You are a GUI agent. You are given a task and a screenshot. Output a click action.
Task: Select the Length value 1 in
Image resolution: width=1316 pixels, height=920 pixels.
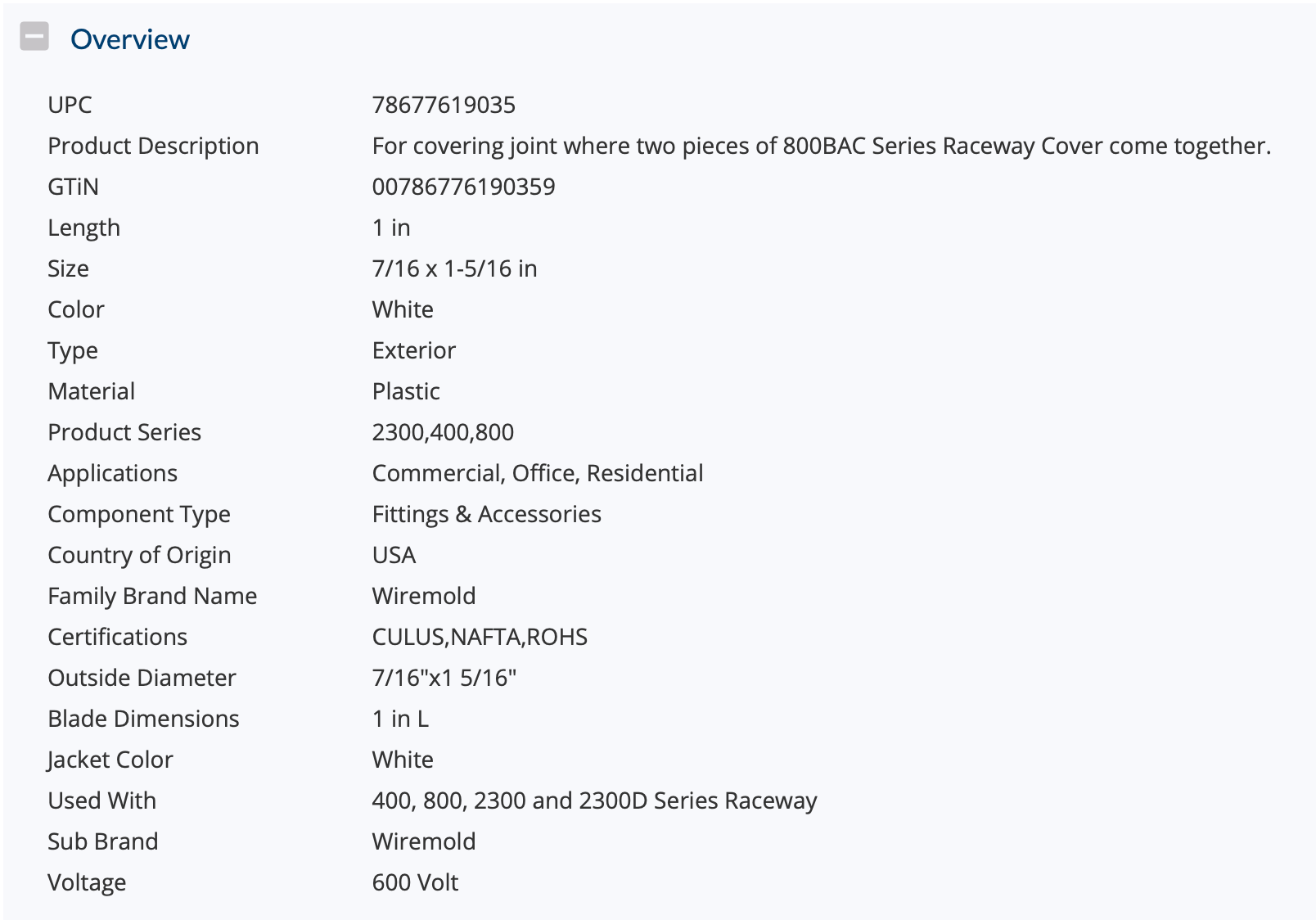391,228
